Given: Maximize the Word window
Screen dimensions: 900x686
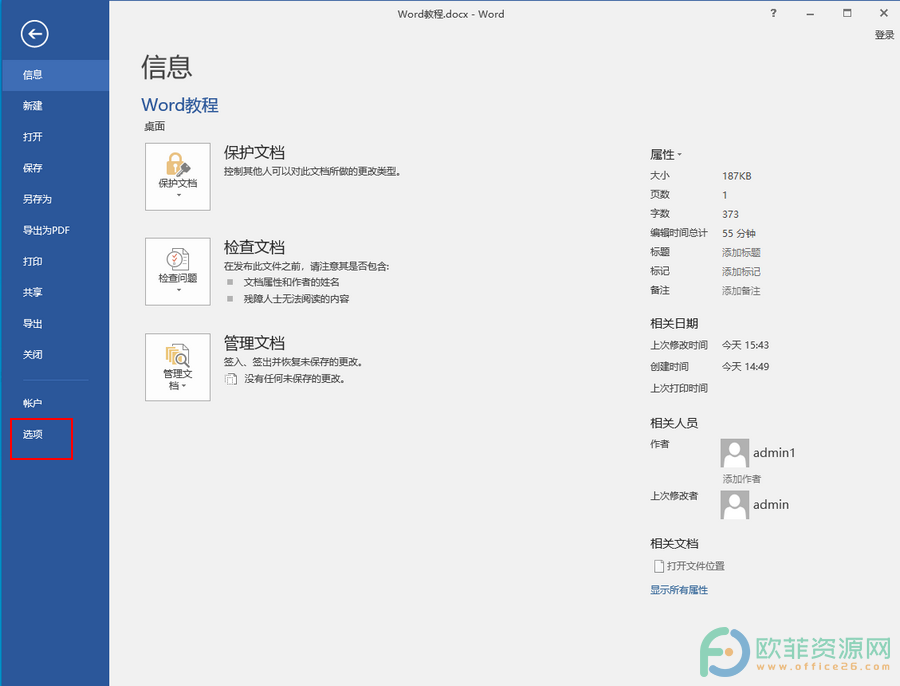Looking at the screenshot, I should 847,13.
